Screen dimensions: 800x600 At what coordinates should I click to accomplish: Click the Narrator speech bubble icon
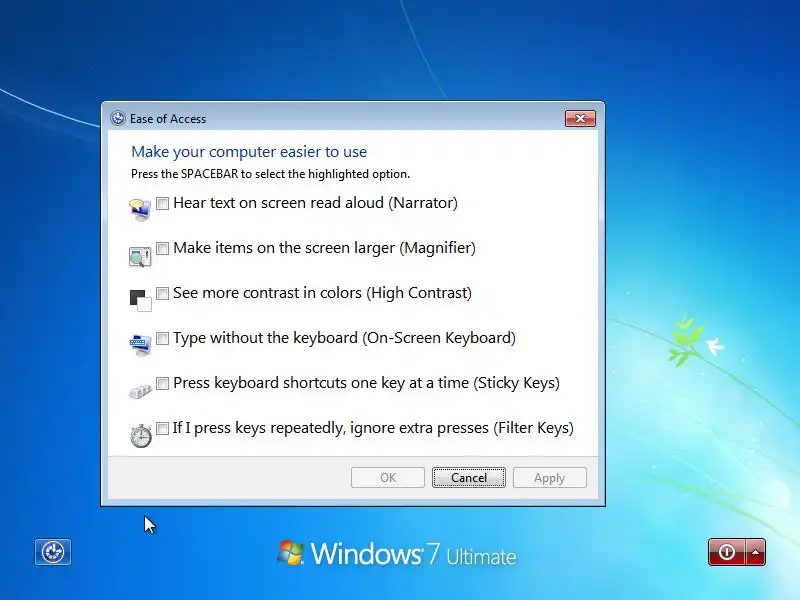click(140, 210)
